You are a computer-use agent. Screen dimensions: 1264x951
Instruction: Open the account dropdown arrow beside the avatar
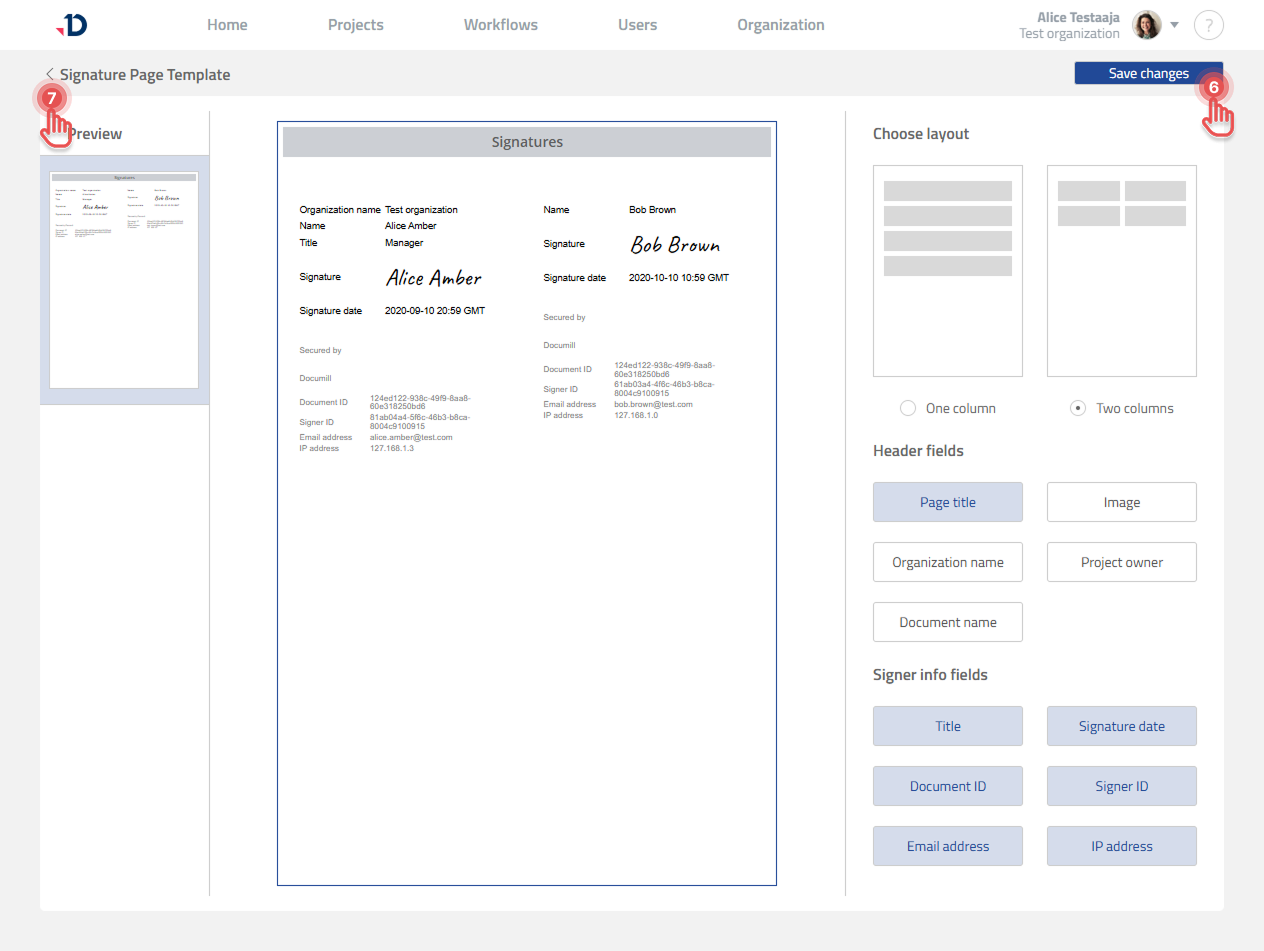coord(1175,25)
